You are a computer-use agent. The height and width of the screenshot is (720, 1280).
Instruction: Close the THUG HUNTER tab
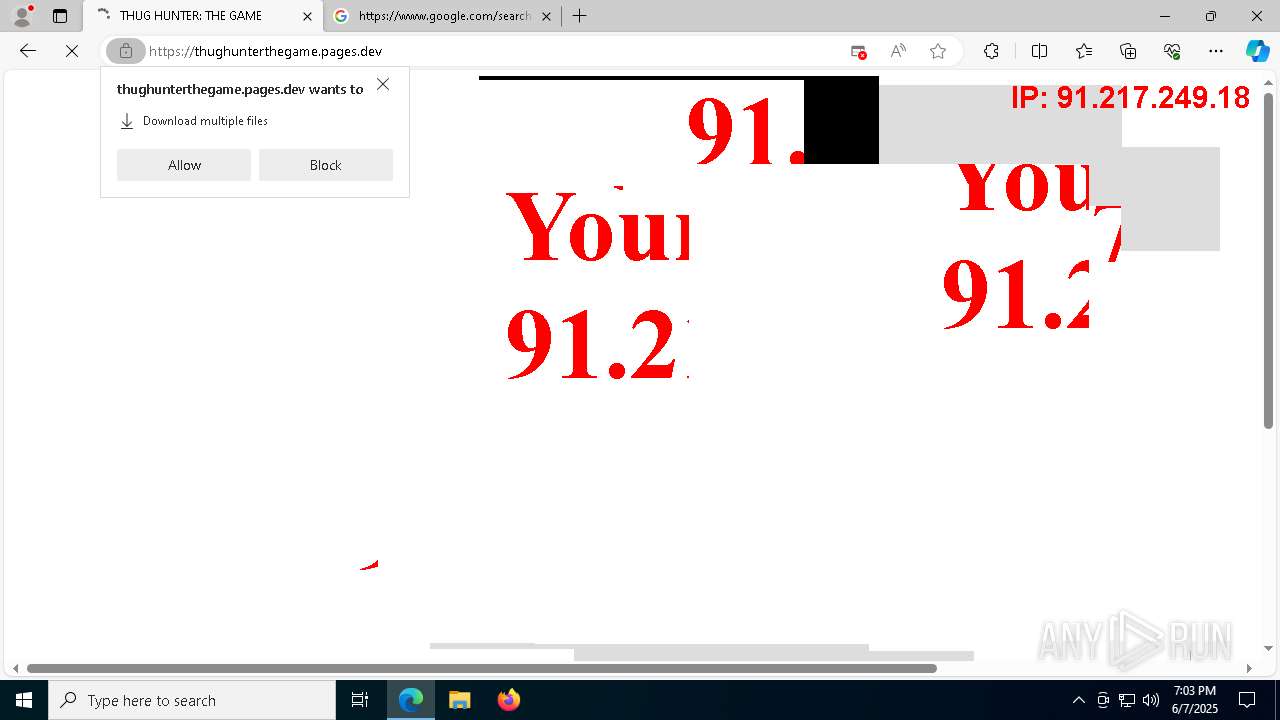click(307, 16)
